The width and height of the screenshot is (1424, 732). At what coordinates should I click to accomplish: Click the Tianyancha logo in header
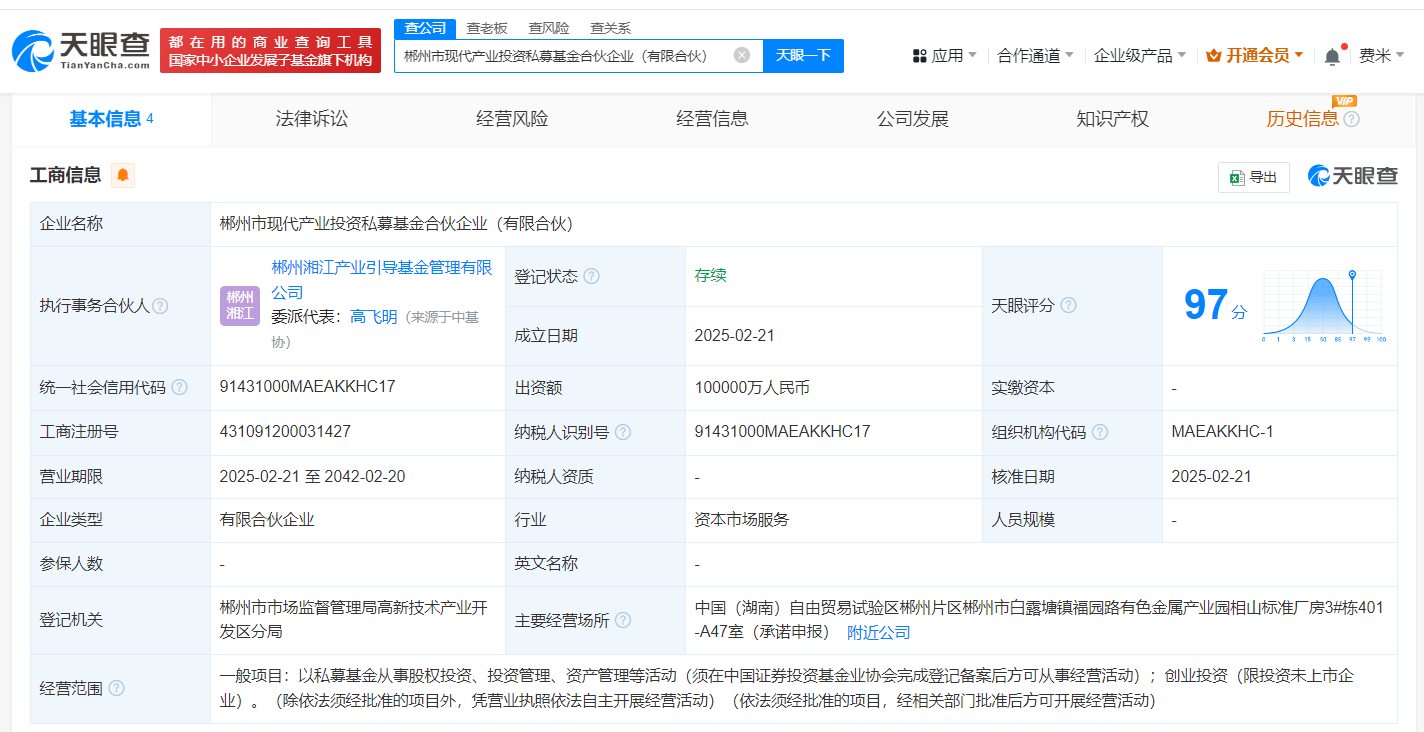tap(81, 50)
